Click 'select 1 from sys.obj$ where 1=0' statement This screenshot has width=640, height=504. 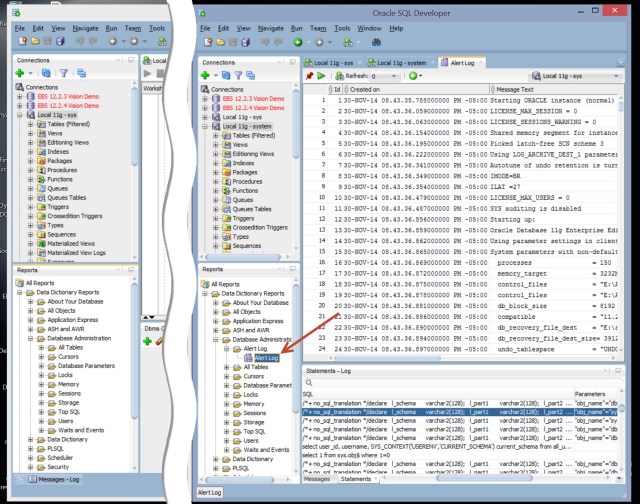346,455
